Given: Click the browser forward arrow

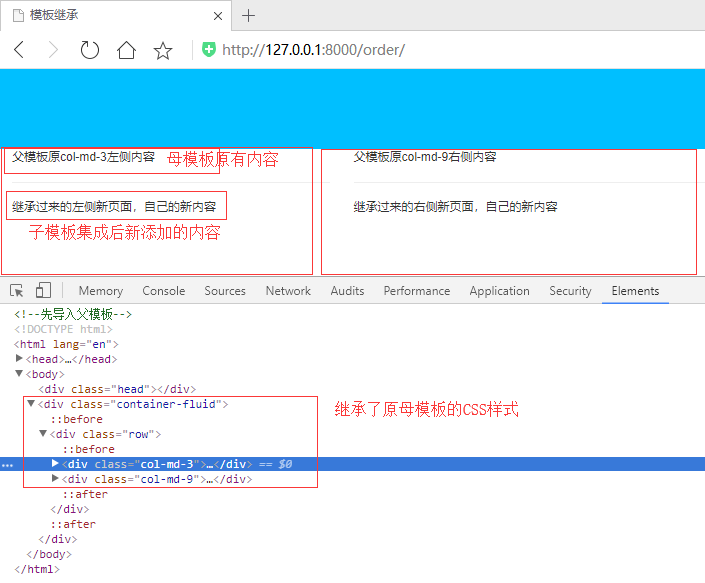Looking at the screenshot, I should (x=54, y=50).
